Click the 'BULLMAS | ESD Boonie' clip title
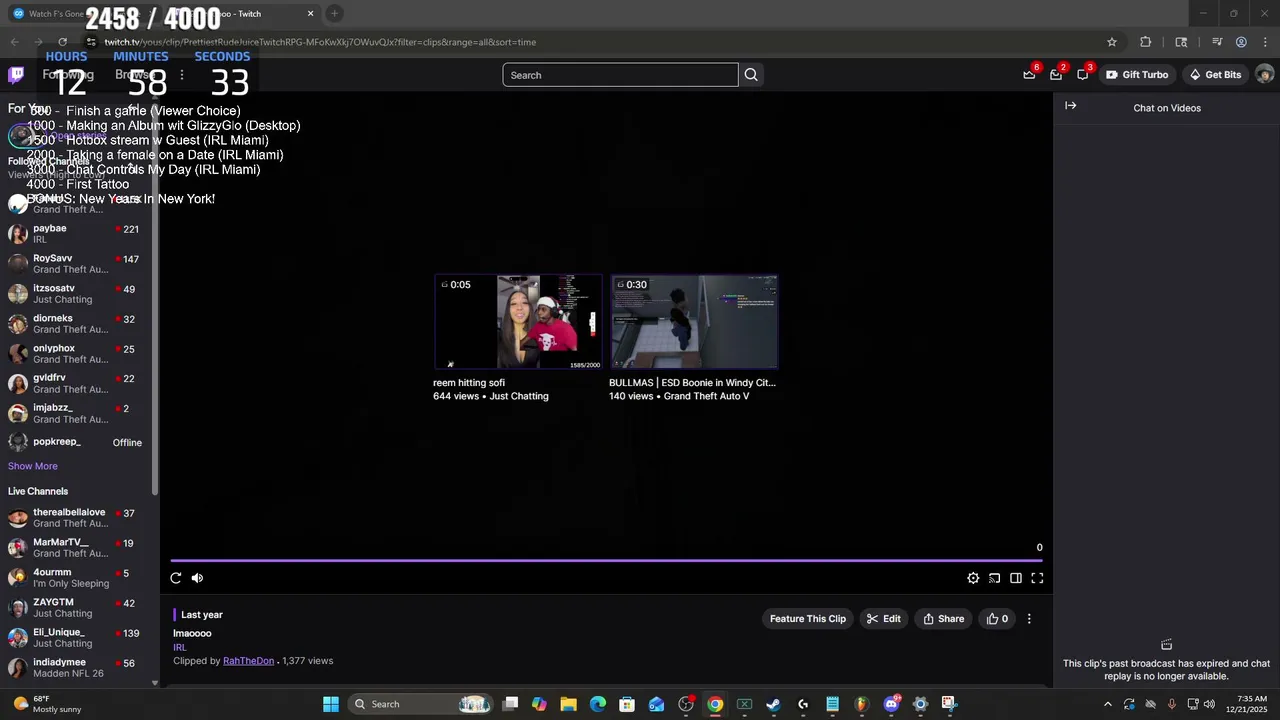Viewport: 1280px width, 720px height. pos(692,383)
